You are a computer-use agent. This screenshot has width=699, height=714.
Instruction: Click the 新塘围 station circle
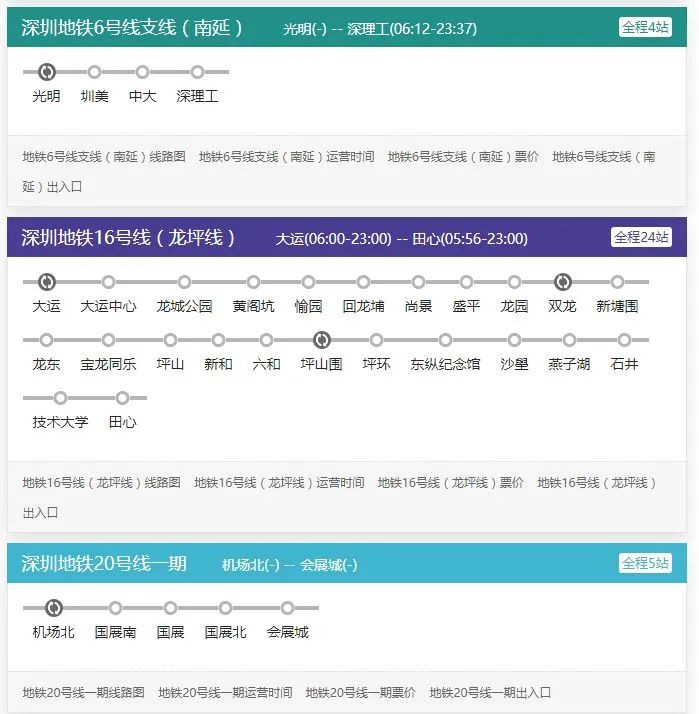pos(617,282)
